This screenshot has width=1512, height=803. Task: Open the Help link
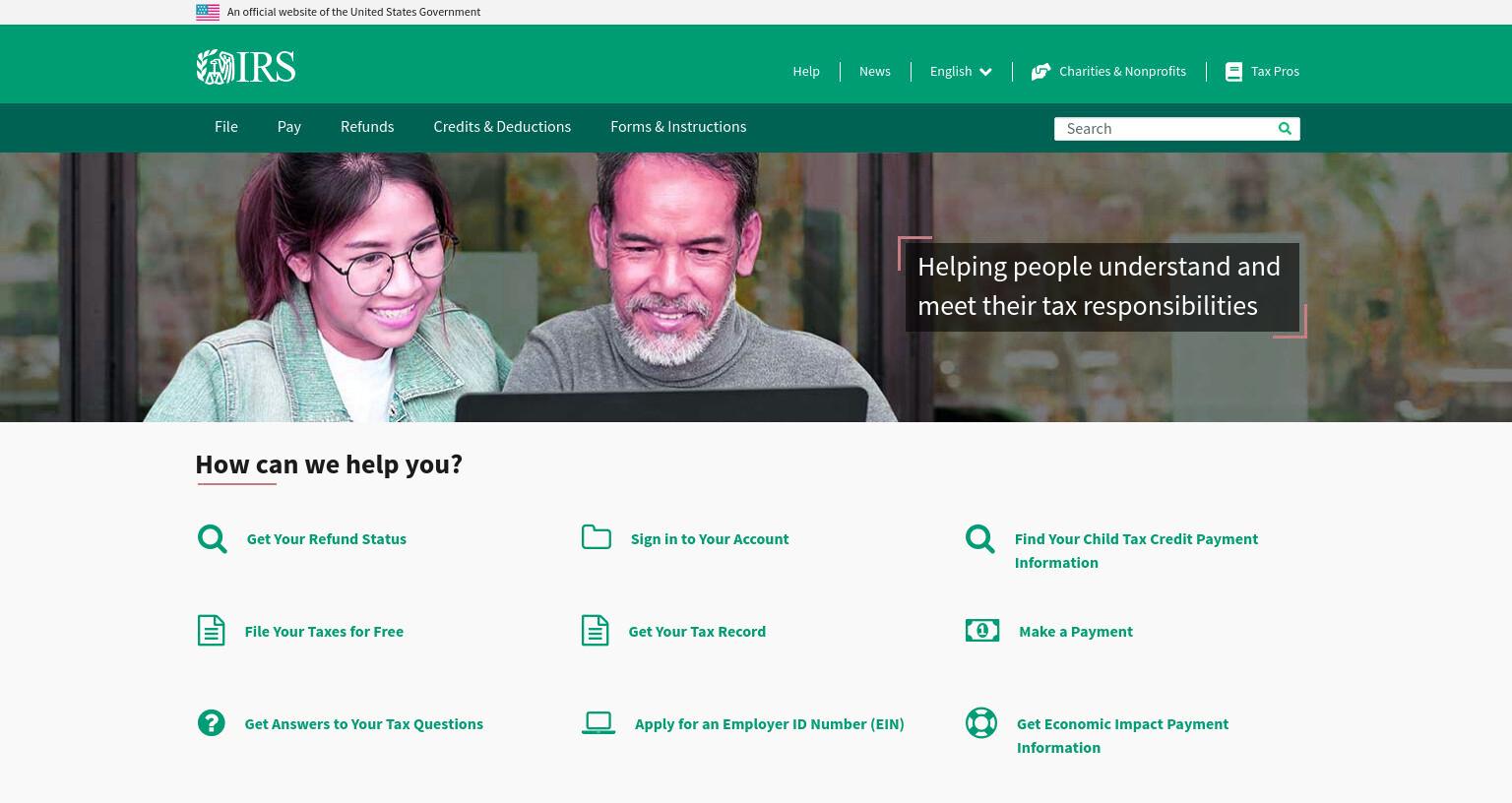(x=806, y=72)
